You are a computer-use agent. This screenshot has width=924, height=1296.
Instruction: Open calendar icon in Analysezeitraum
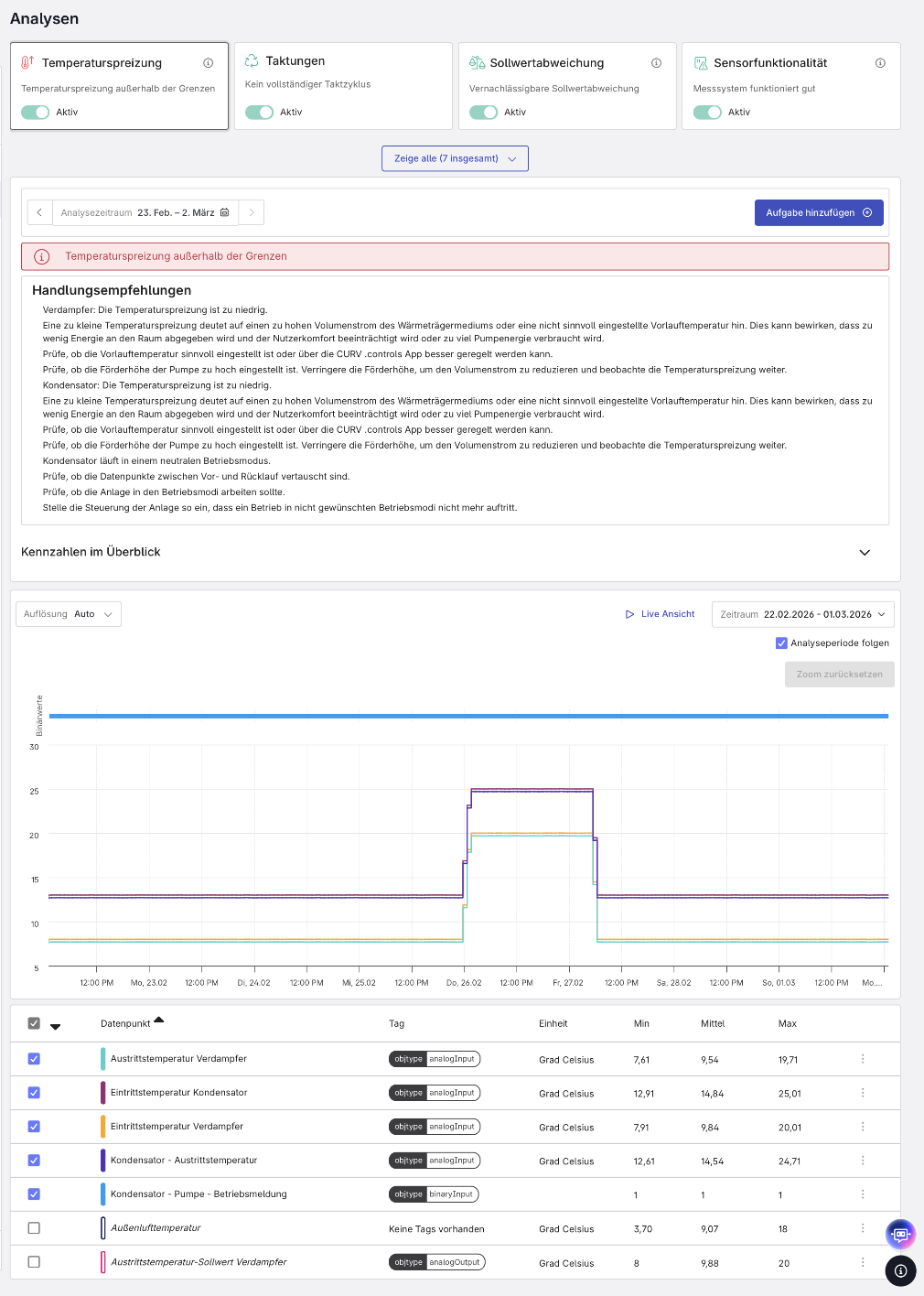tap(225, 212)
